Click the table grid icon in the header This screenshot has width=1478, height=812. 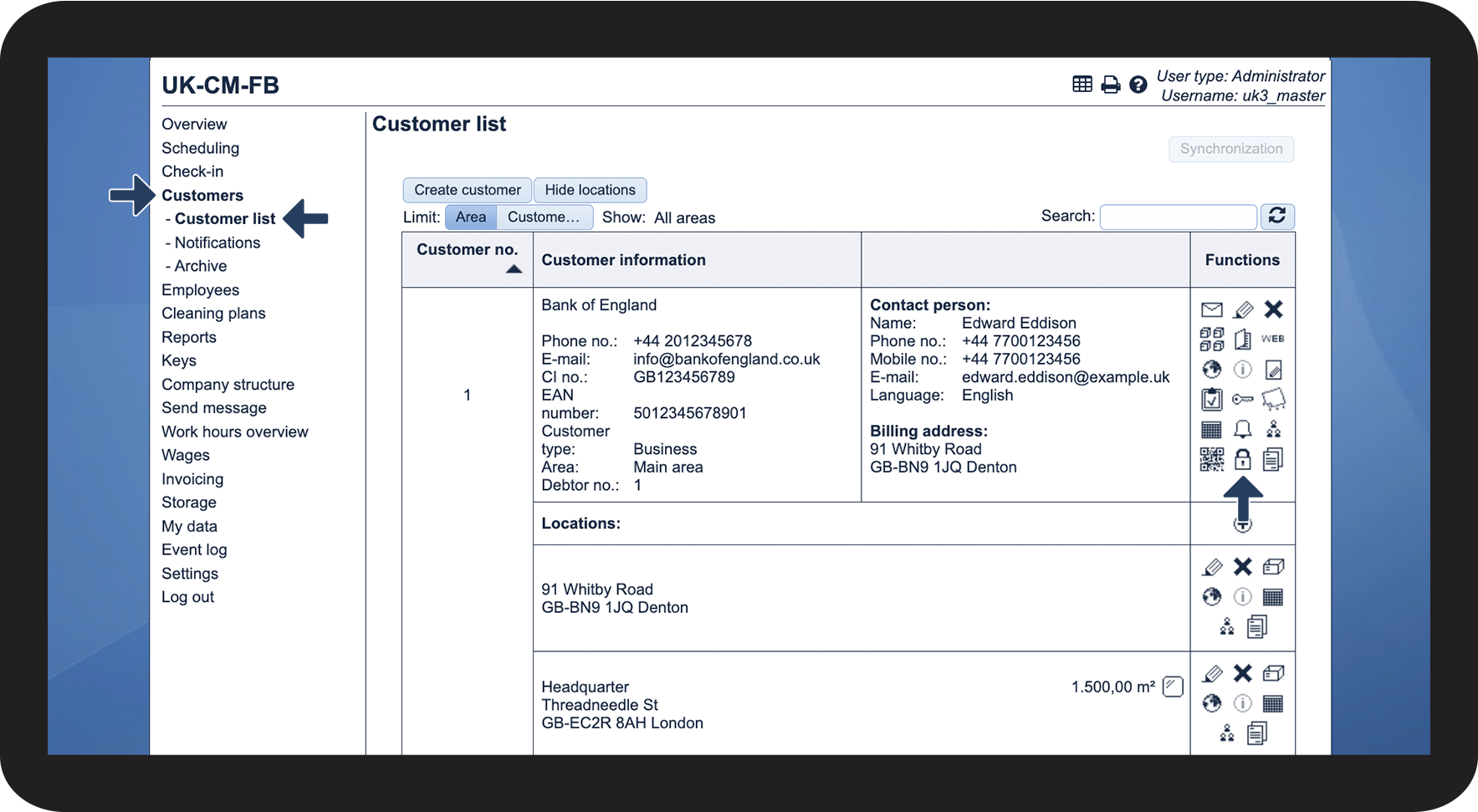point(1082,84)
